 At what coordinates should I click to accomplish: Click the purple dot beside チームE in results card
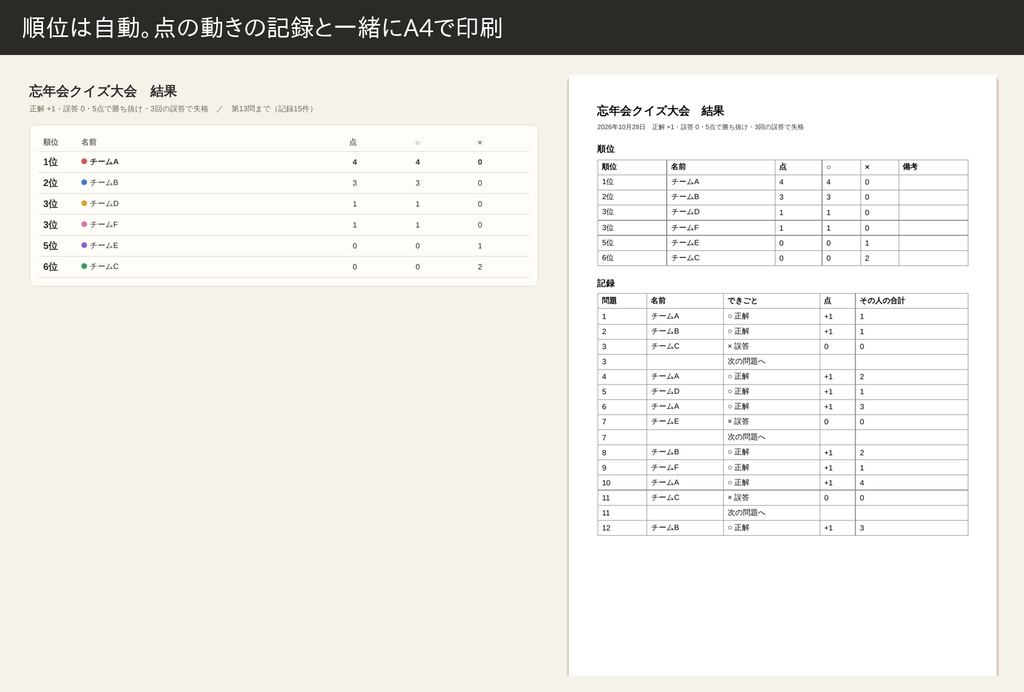(x=84, y=245)
